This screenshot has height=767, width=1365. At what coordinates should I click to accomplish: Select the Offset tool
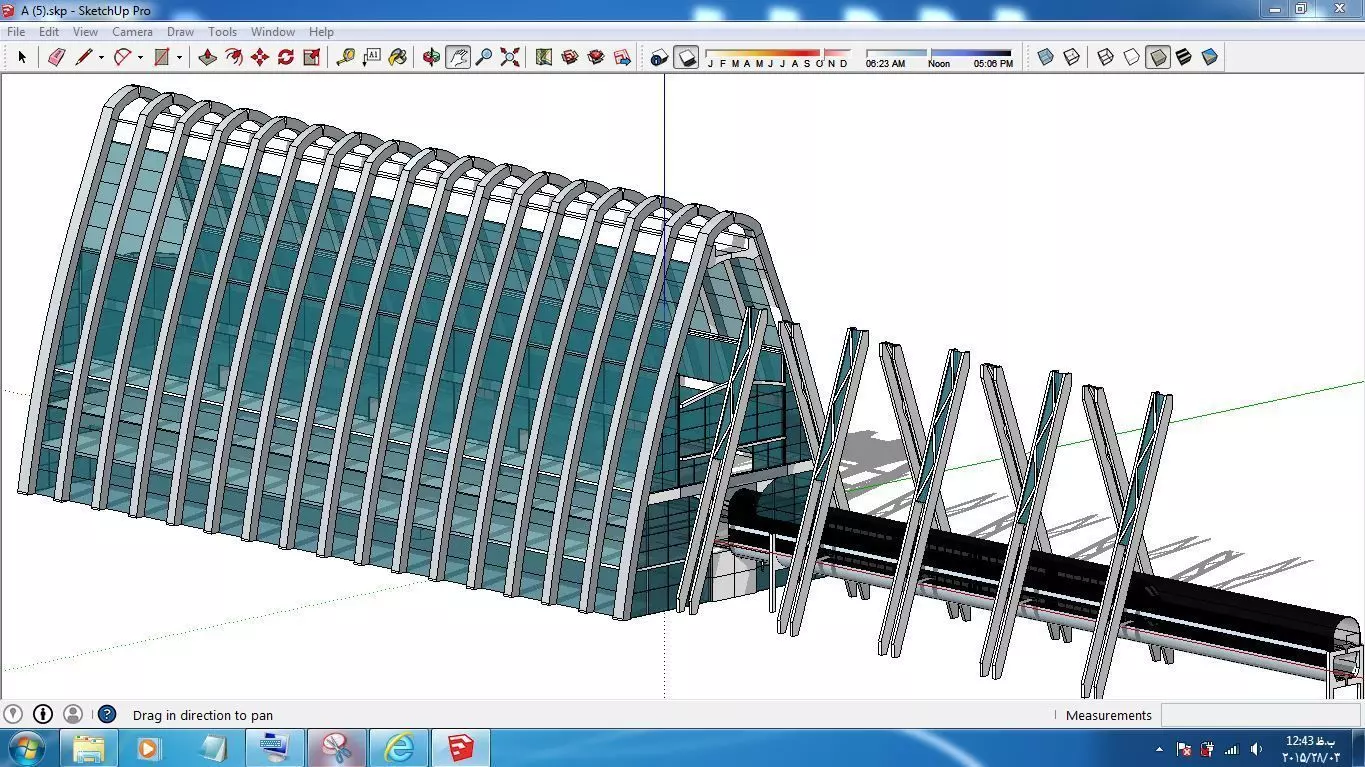233,57
